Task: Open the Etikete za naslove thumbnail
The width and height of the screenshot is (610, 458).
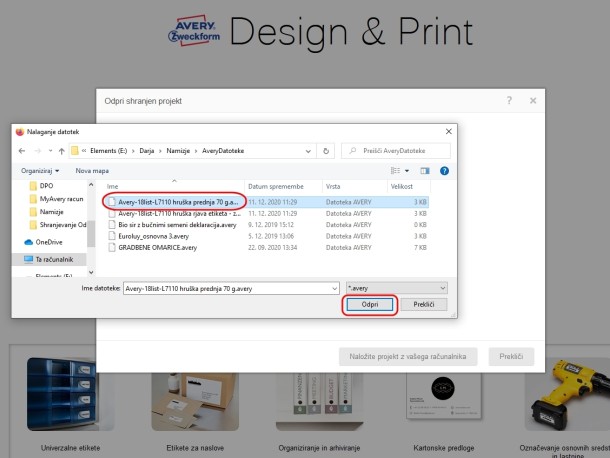Action: 195,402
